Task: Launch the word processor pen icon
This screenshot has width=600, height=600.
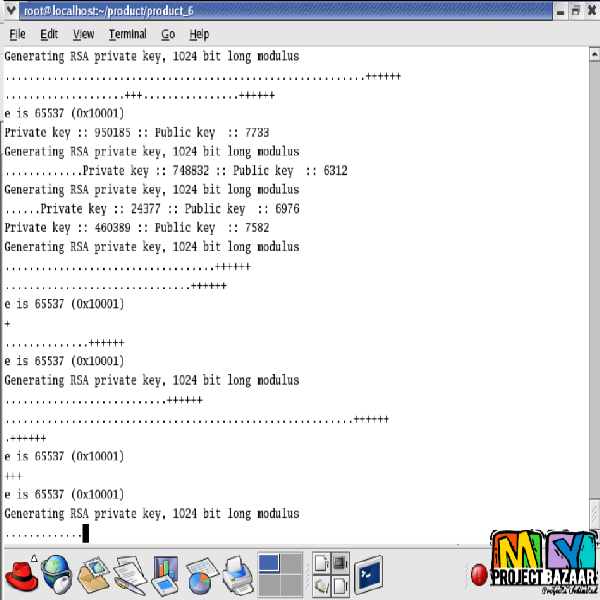Action: [x=129, y=575]
